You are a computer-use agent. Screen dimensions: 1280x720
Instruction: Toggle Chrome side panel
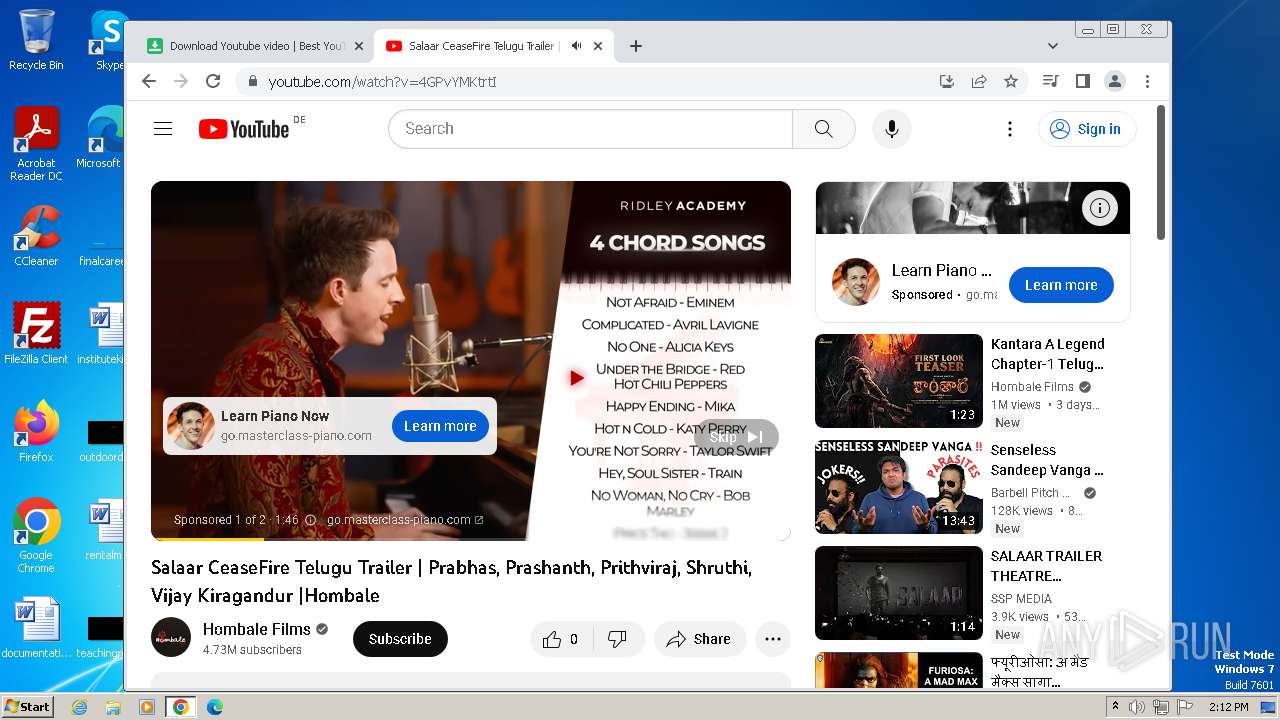pos(1083,81)
